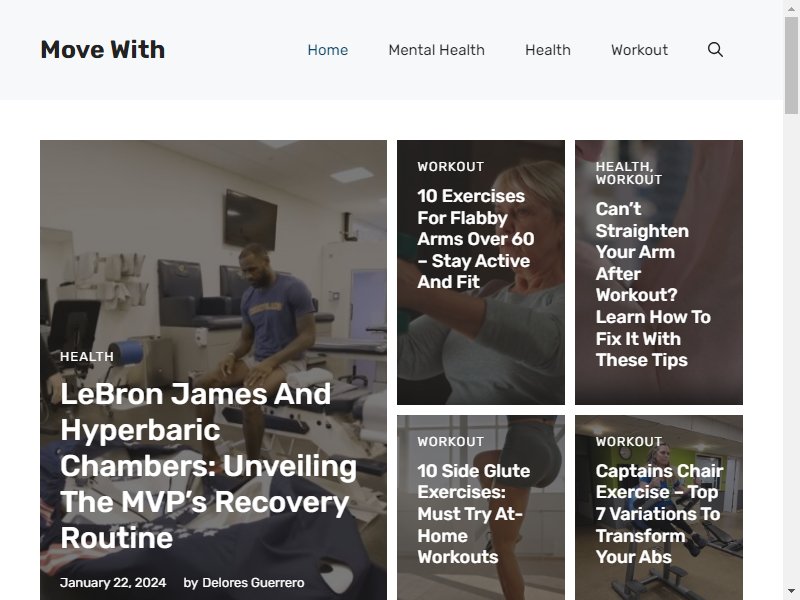
Task: Click the HEALTH category above LeBron headline
Action: (87, 357)
